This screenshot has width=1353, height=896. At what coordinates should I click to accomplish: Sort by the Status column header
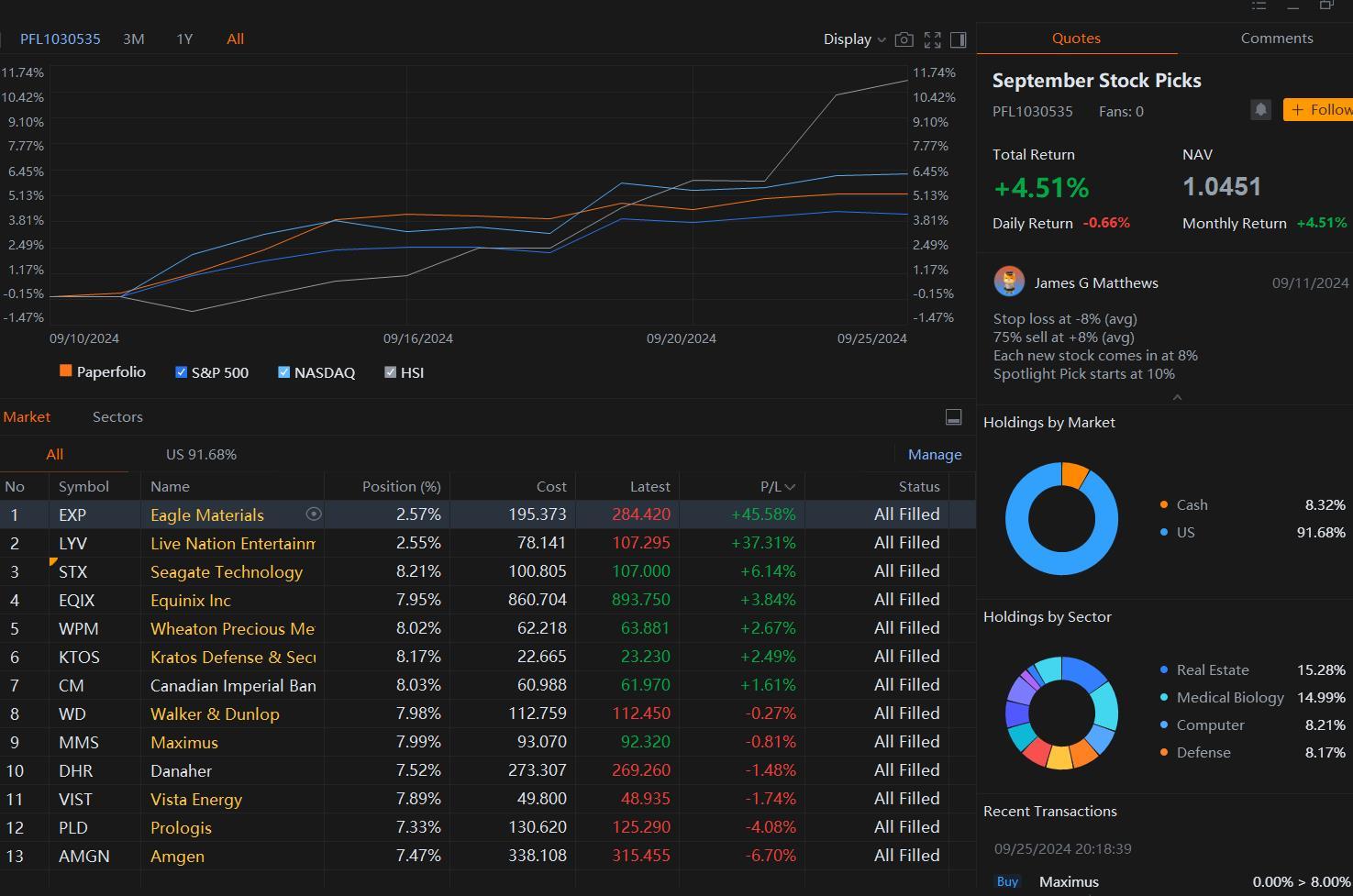point(919,487)
